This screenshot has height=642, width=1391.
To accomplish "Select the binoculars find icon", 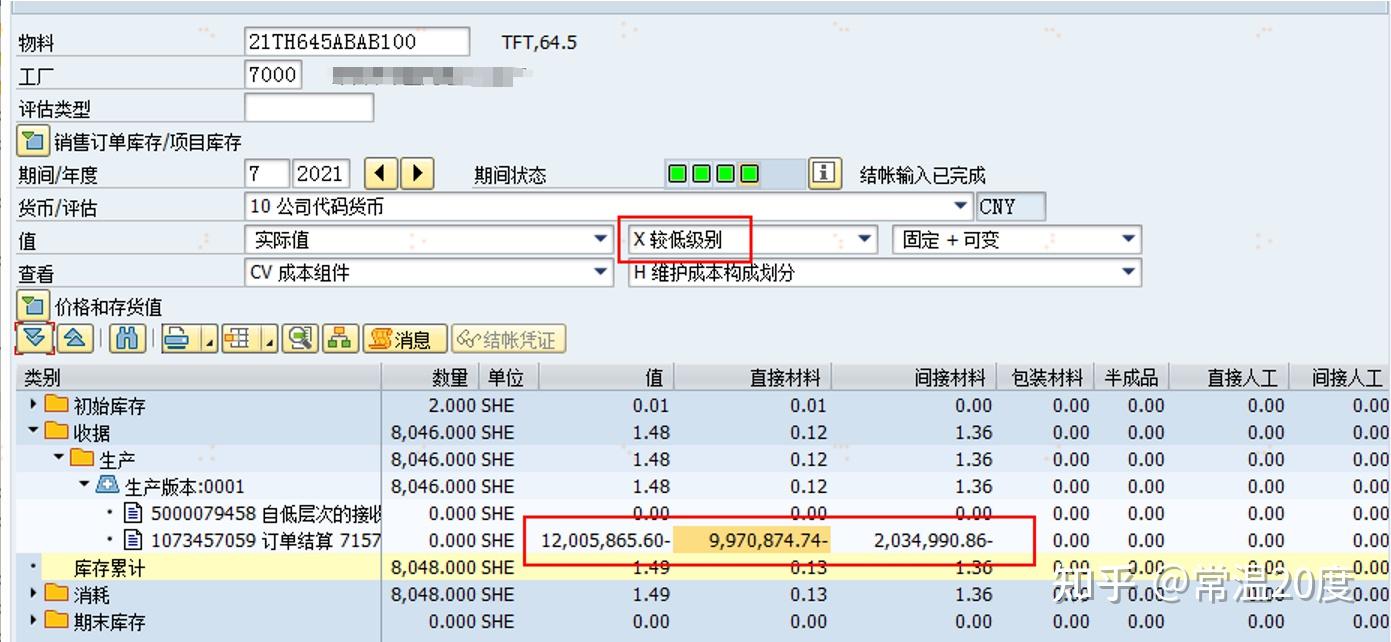I will pos(126,338).
